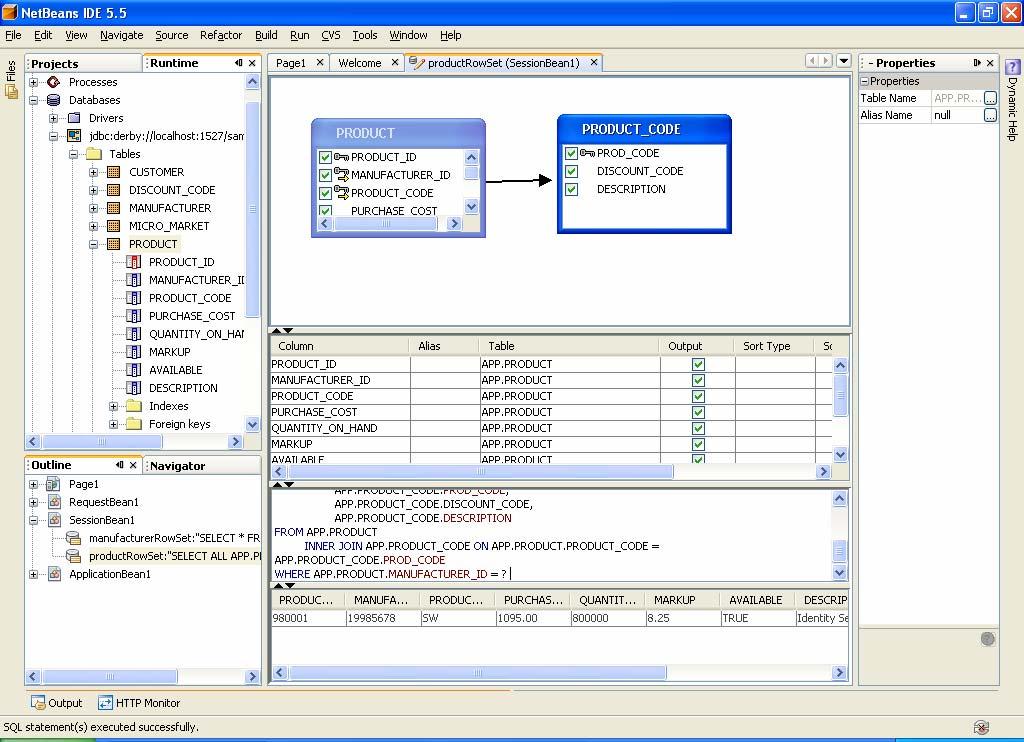This screenshot has width=1024, height=742.
Task: Click the results cell showing 980001
Action: (308, 618)
